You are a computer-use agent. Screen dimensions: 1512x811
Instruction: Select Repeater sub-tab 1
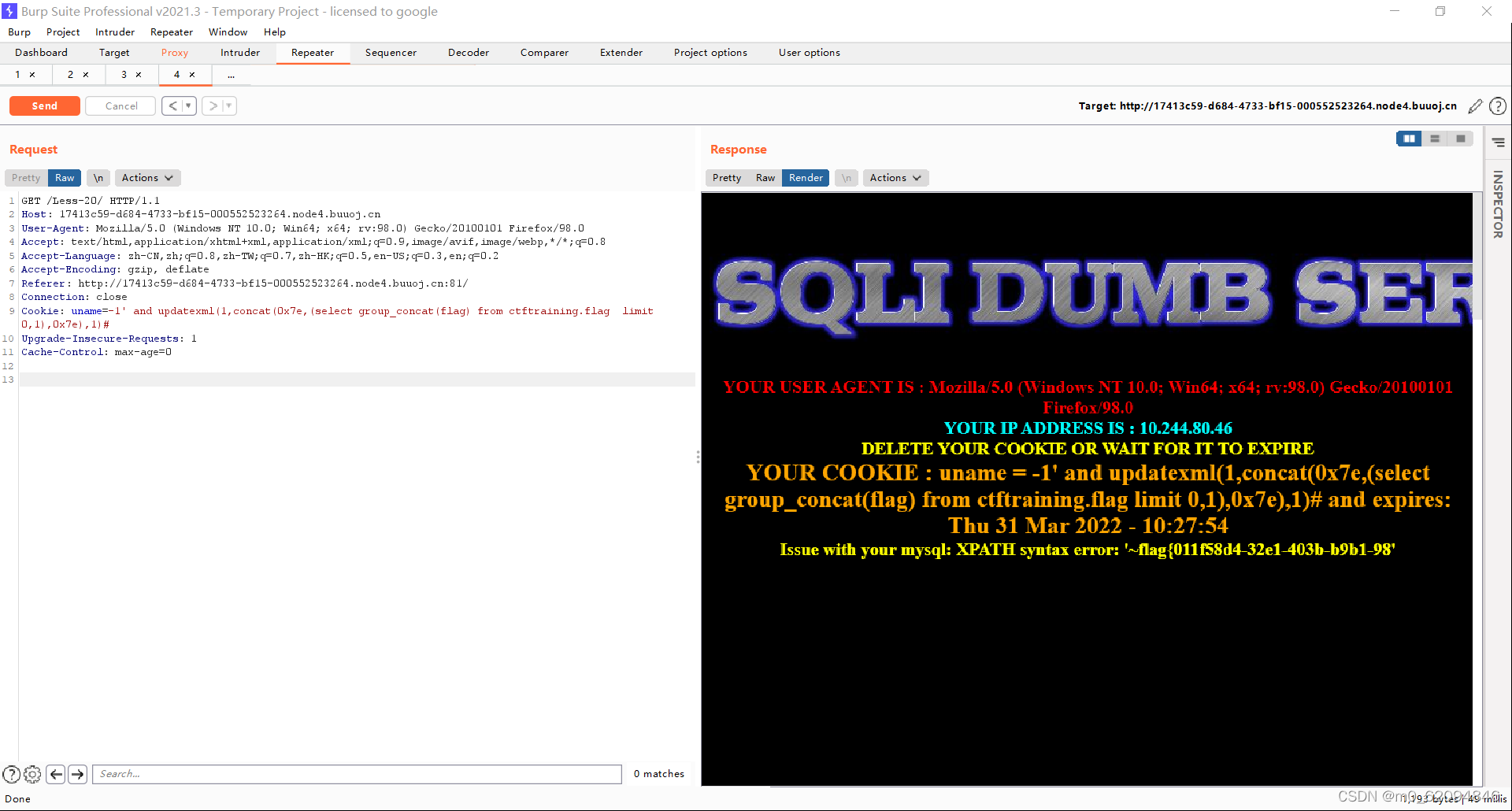click(x=17, y=75)
